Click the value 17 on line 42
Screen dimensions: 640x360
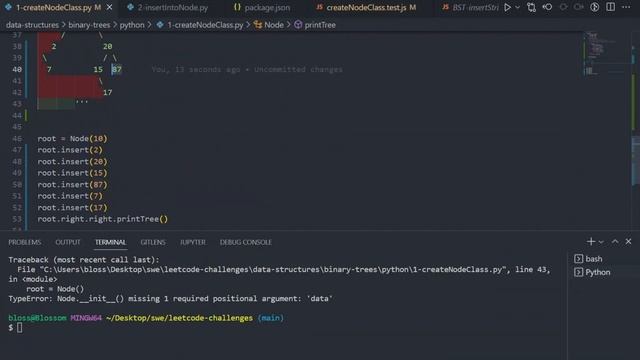107,93
